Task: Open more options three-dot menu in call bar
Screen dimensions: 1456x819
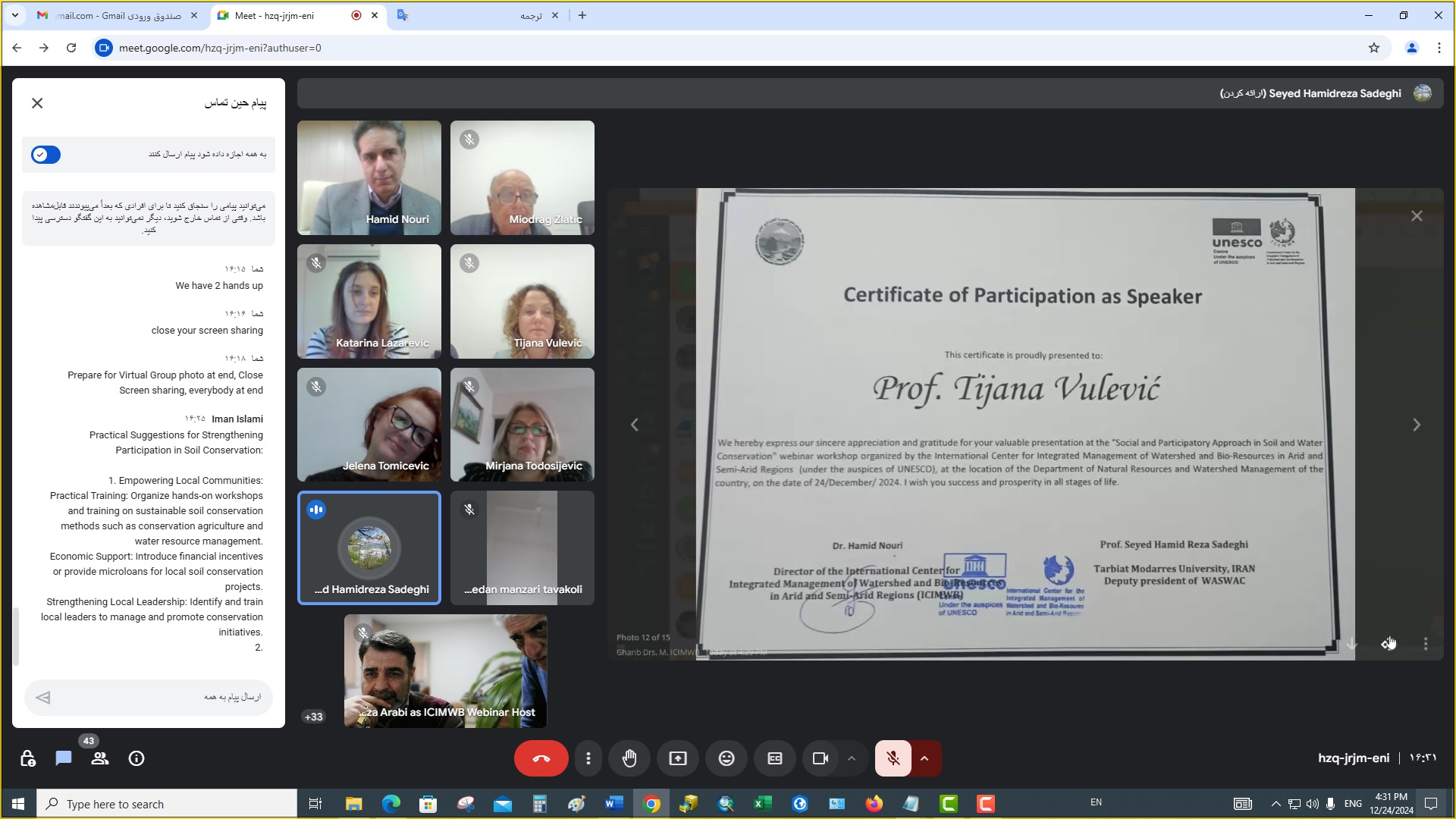Action: pos(588,758)
